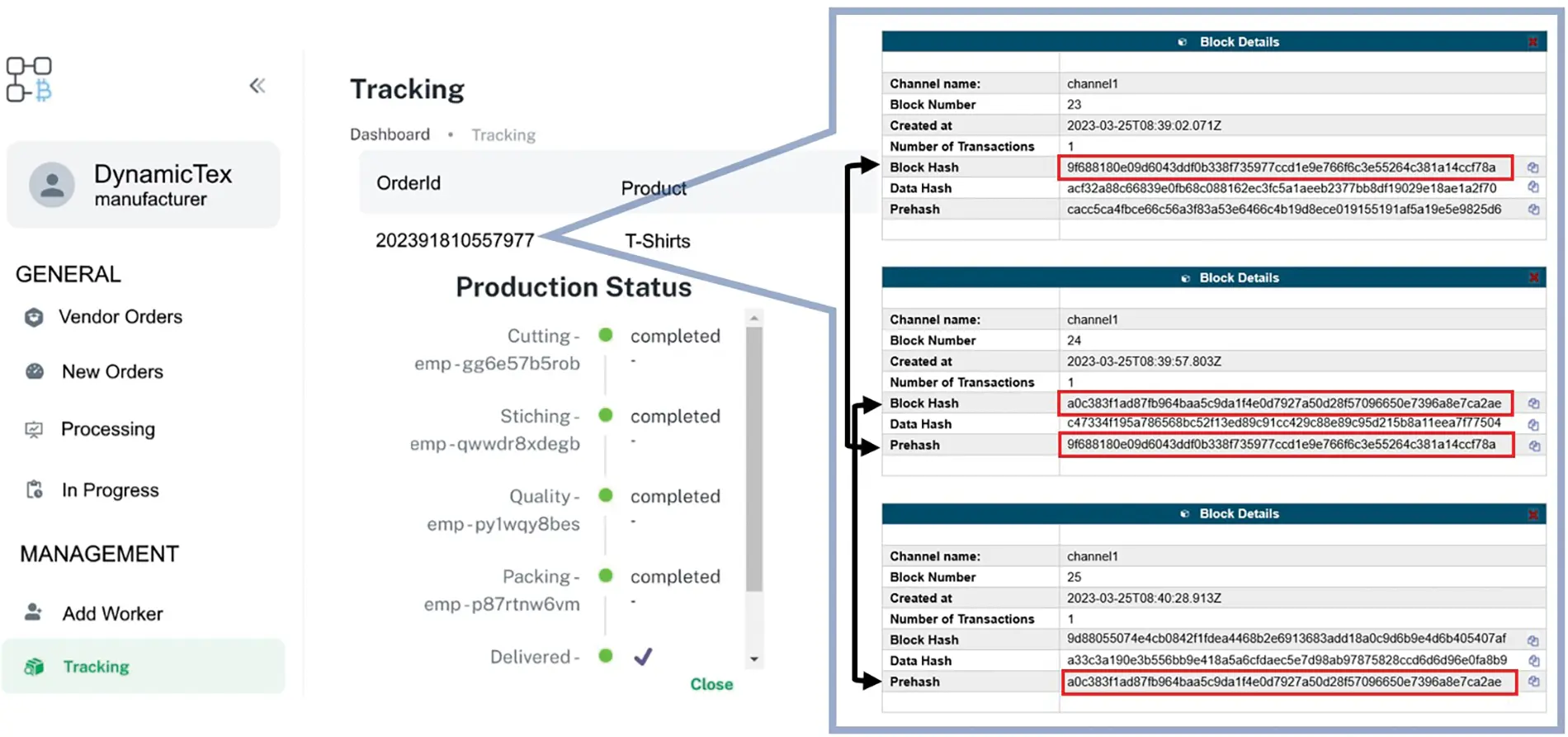
Task: Click timestamp 2023-03-25T08:39:57.803Z
Action: (1144, 361)
